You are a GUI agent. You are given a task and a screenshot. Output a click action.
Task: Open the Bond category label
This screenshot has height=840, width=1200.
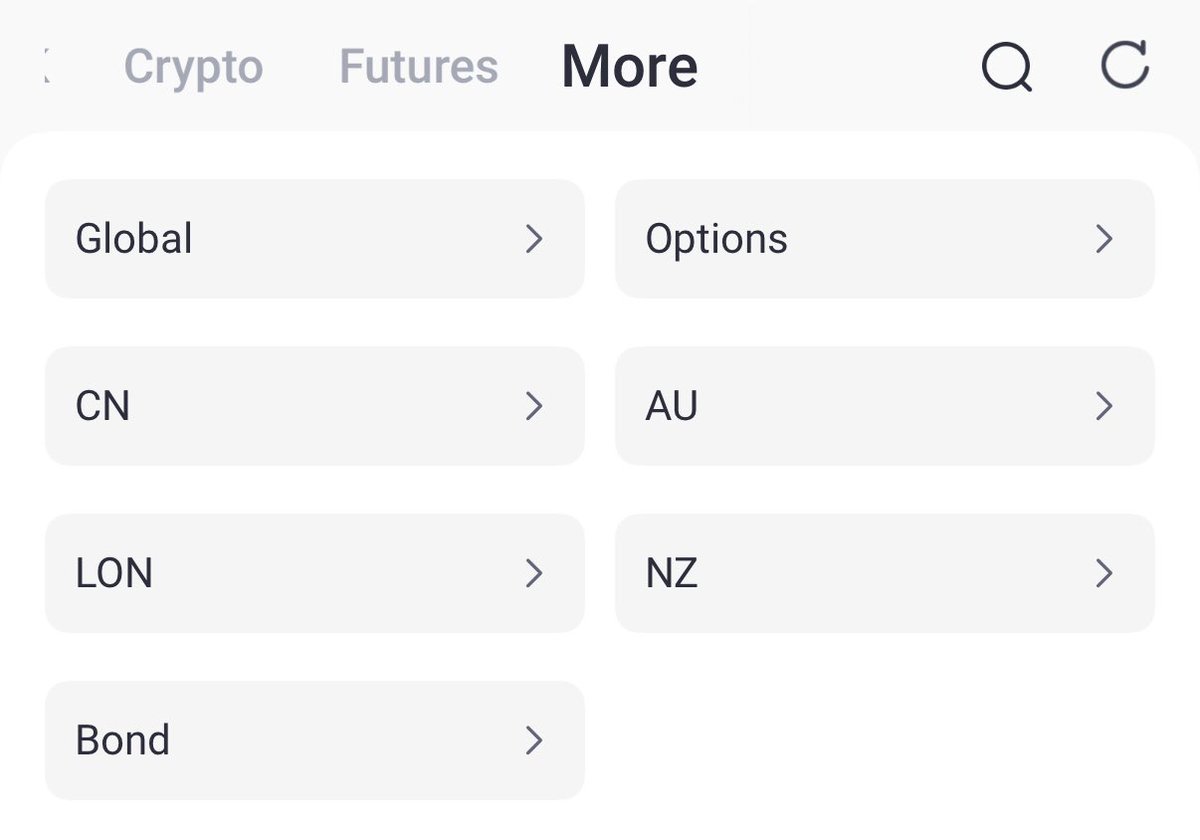pyautogui.click(x=123, y=740)
